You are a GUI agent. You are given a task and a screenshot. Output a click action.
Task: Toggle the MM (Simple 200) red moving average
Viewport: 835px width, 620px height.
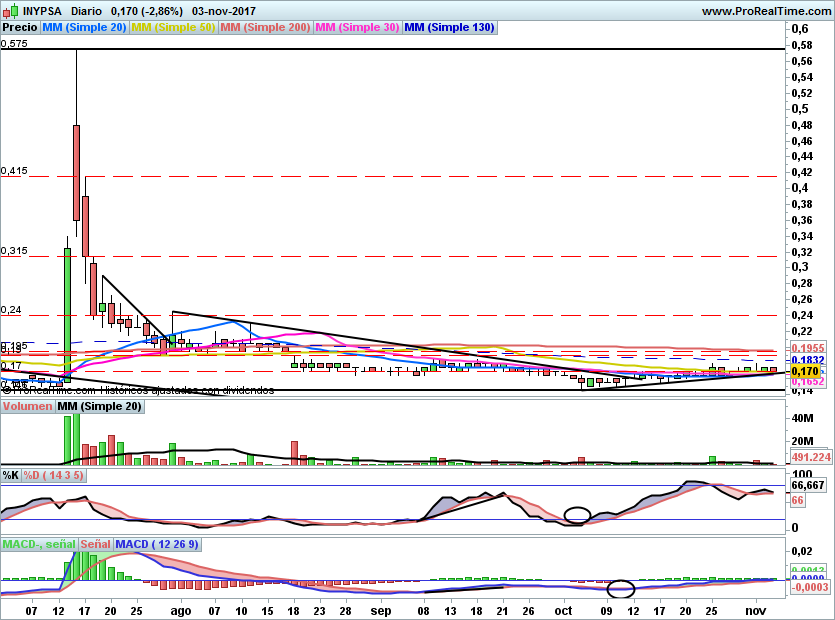pos(265,28)
